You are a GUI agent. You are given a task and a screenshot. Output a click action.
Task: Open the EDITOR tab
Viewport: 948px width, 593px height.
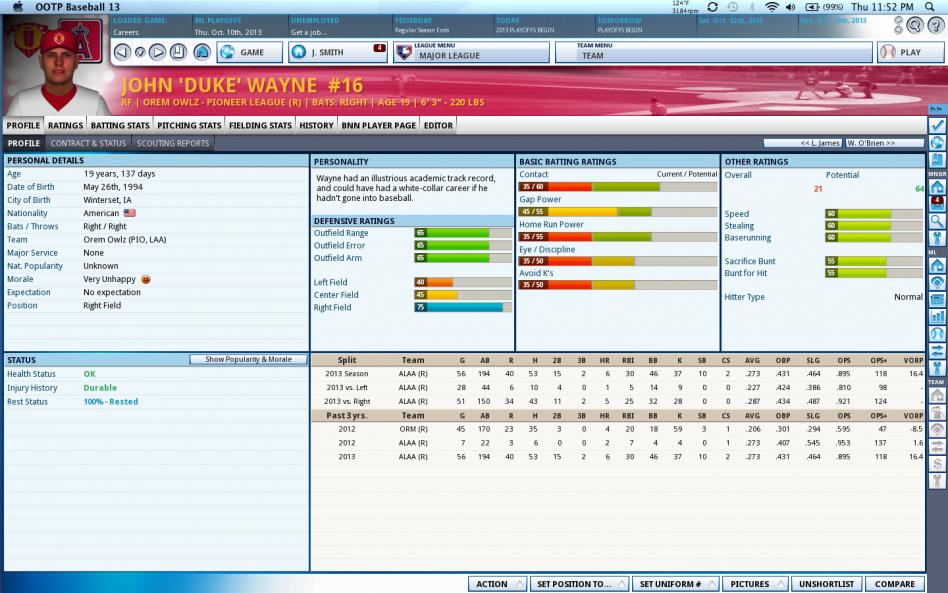click(x=438, y=125)
